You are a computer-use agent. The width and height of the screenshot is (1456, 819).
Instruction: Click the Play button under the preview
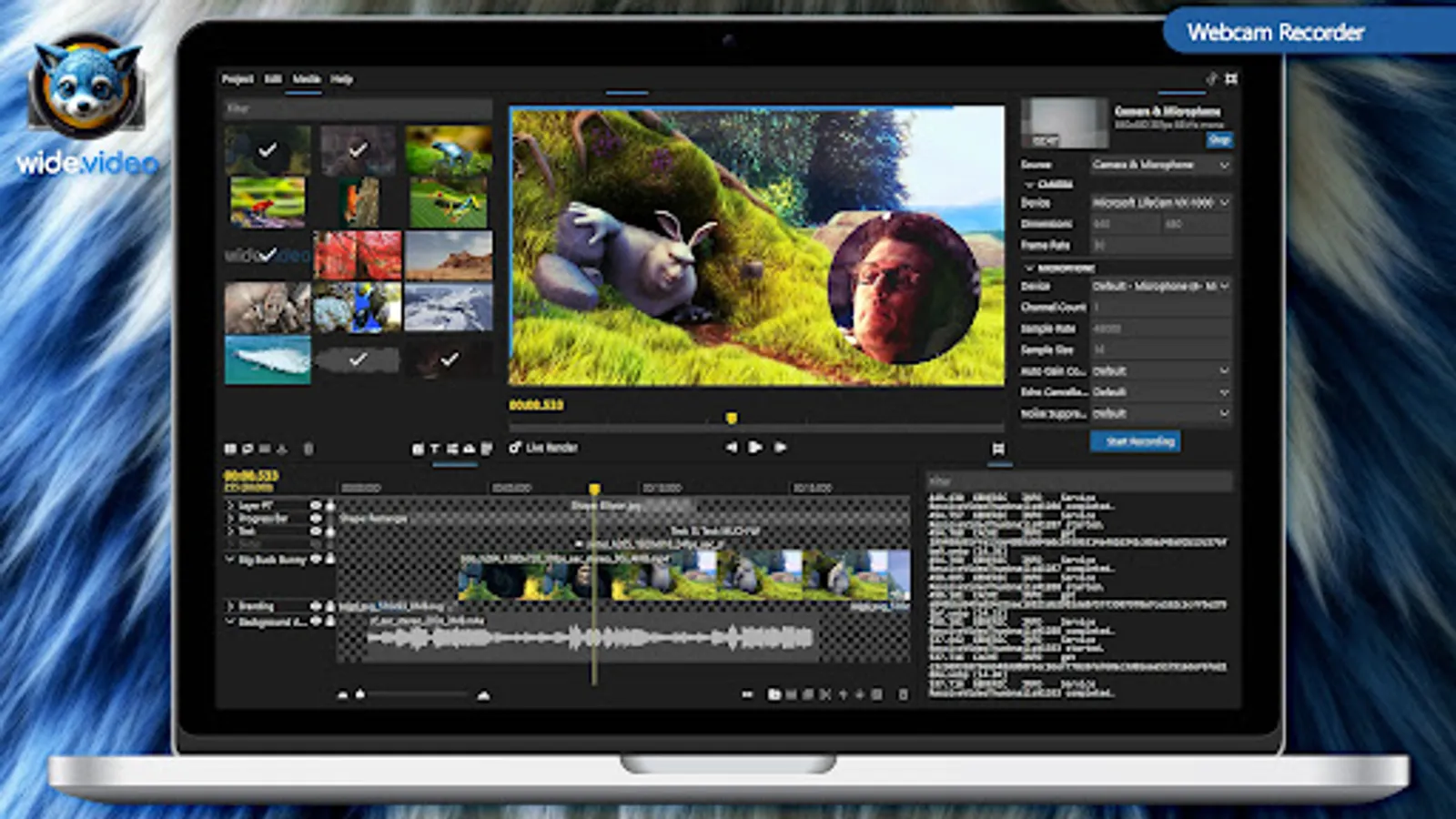pyautogui.click(x=755, y=447)
